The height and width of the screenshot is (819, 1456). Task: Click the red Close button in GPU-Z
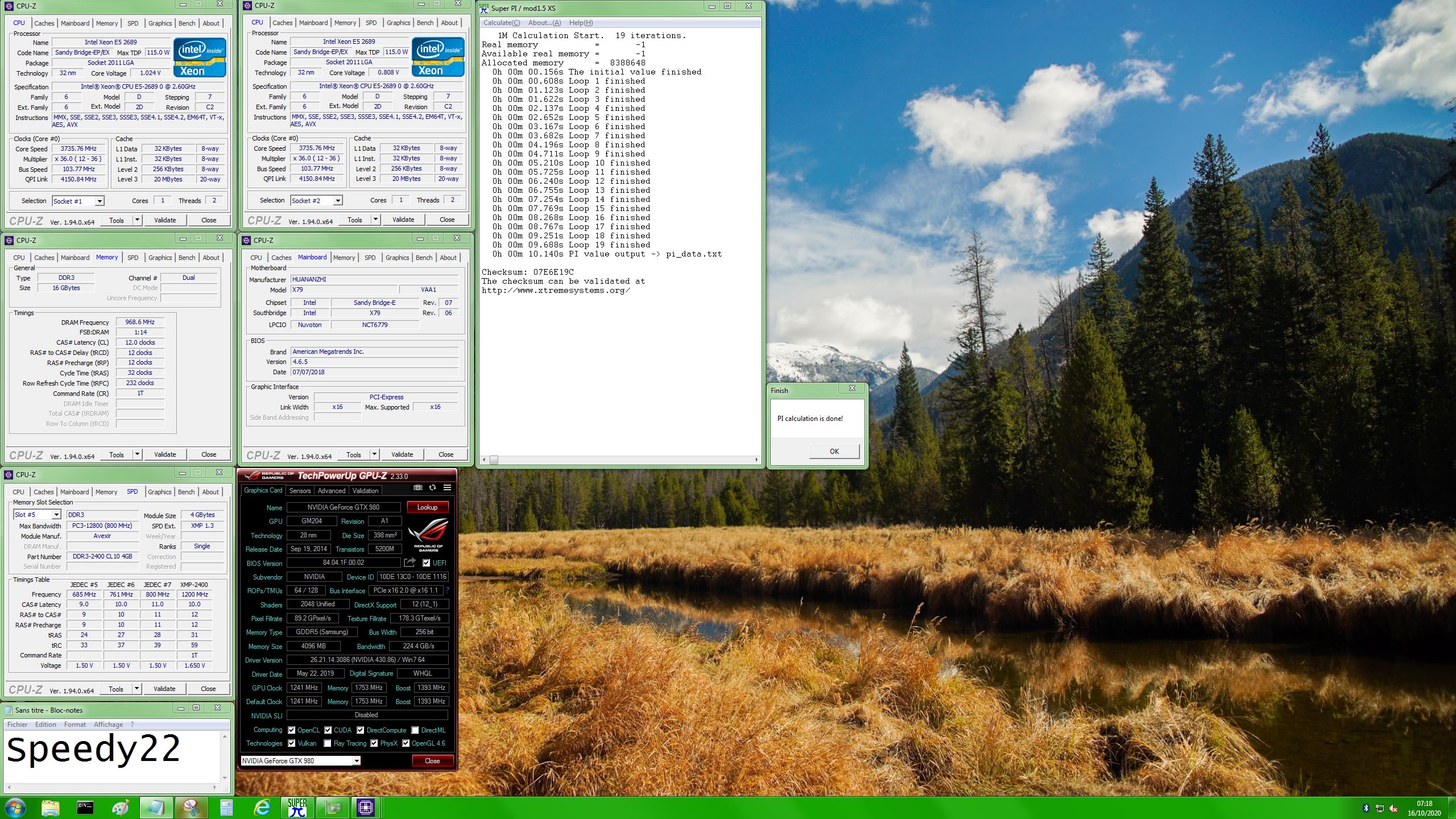[x=432, y=761]
